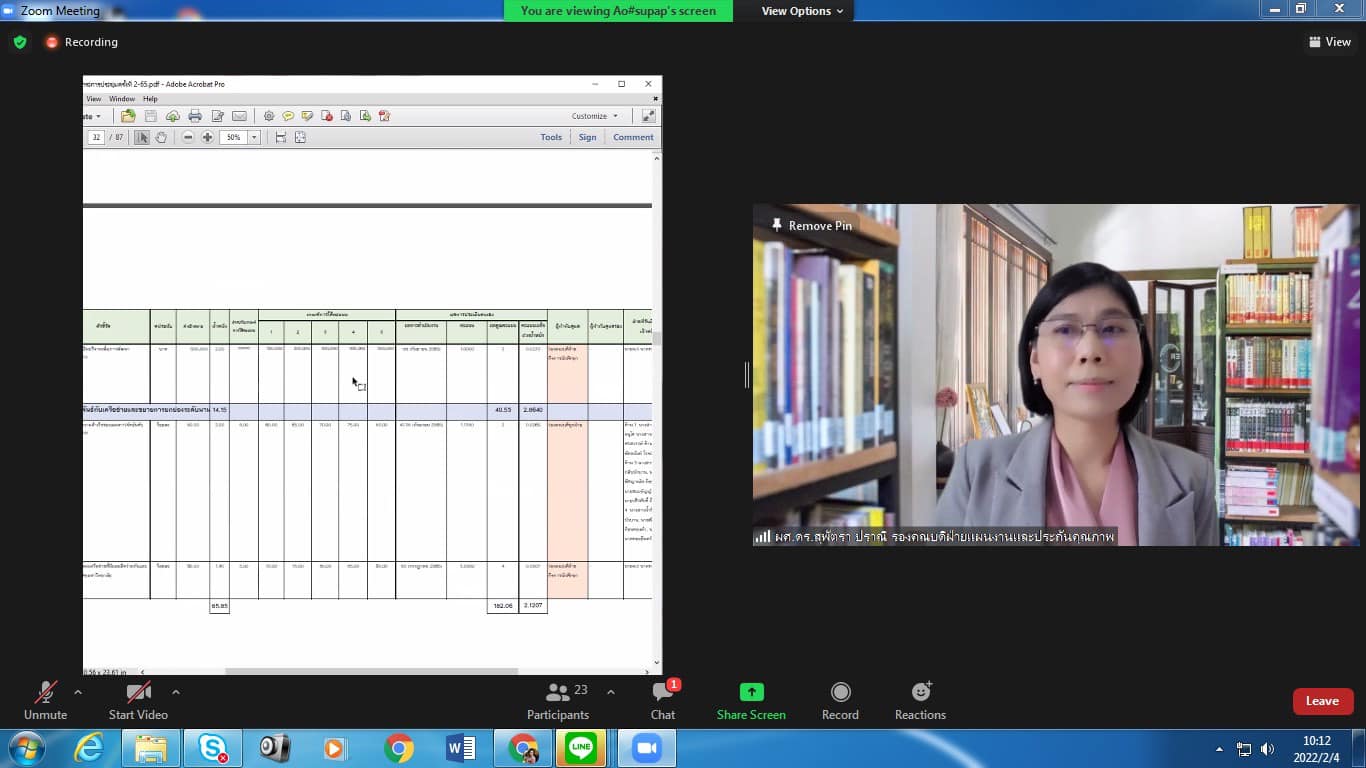The height and width of the screenshot is (768, 1366).
Task: Remove Pin from the speaker video
Action: click(811, 226)
